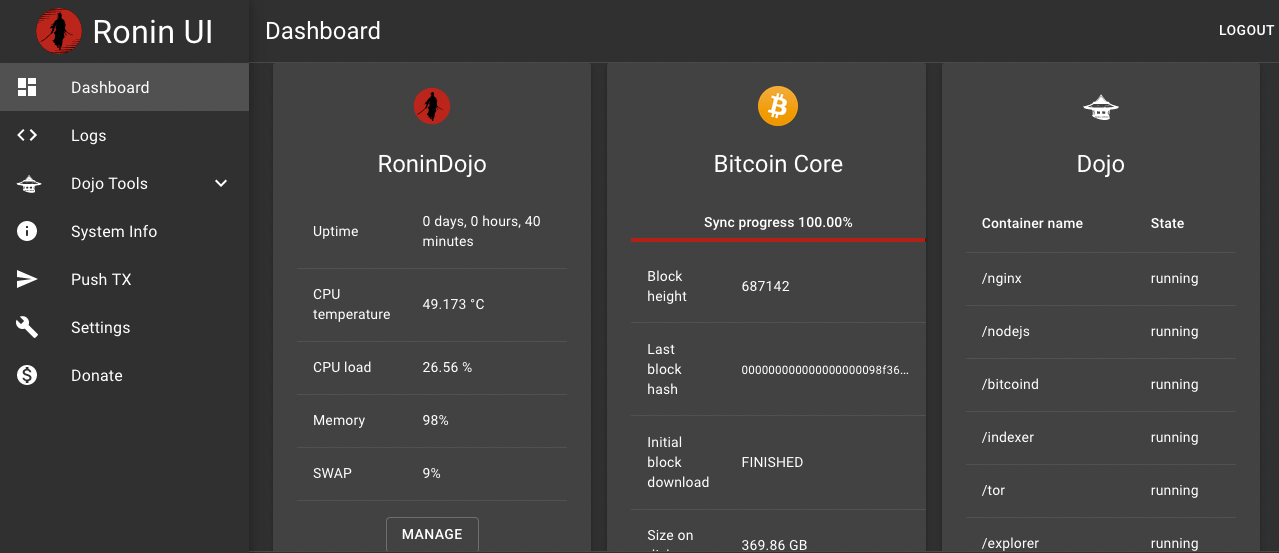Click the Dojo Tools hat icon
This screenshot has width=1279, height=553.
pyautogui.click(x=27, y=183)
